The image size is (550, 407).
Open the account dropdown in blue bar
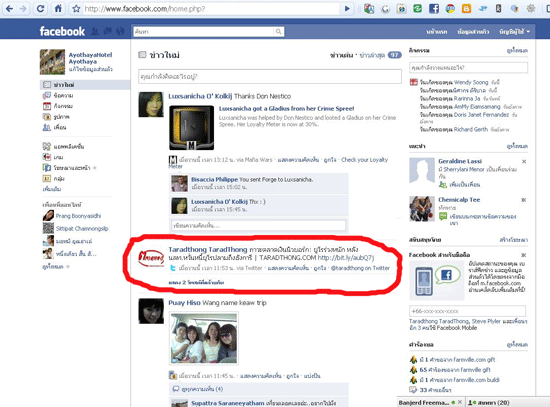tap(515, 32)
